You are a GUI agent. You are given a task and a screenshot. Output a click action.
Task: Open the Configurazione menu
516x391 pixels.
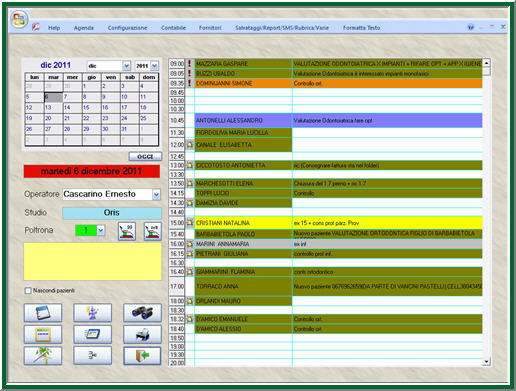[x=127, y=28]
